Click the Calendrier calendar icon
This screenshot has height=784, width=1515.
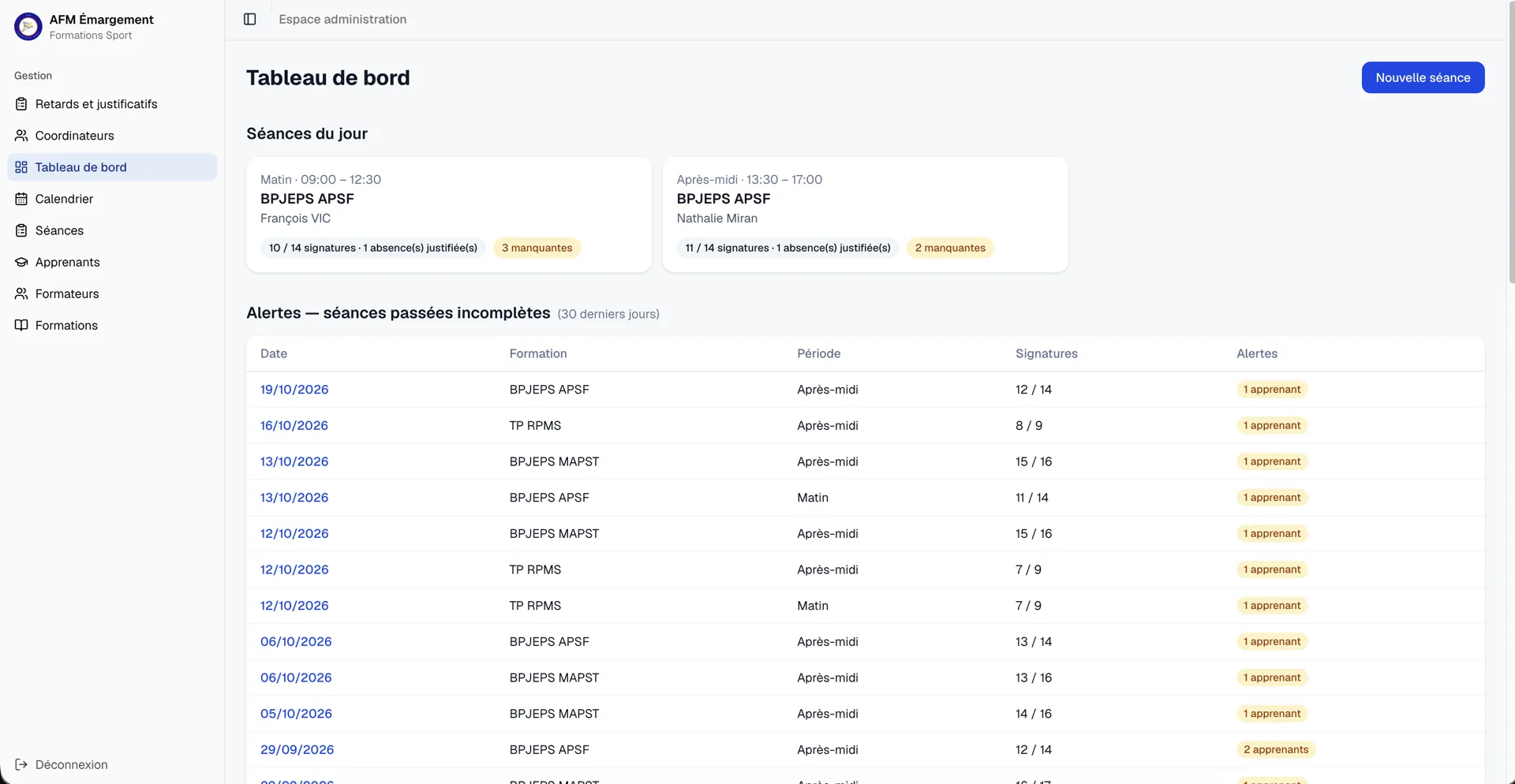click(21, 199)
